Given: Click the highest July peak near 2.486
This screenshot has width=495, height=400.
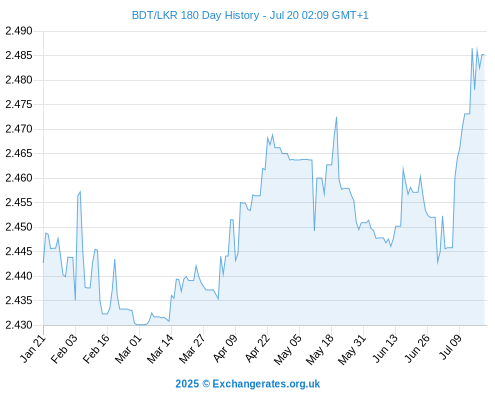Looking at the screenshot, I should (472, 49).
